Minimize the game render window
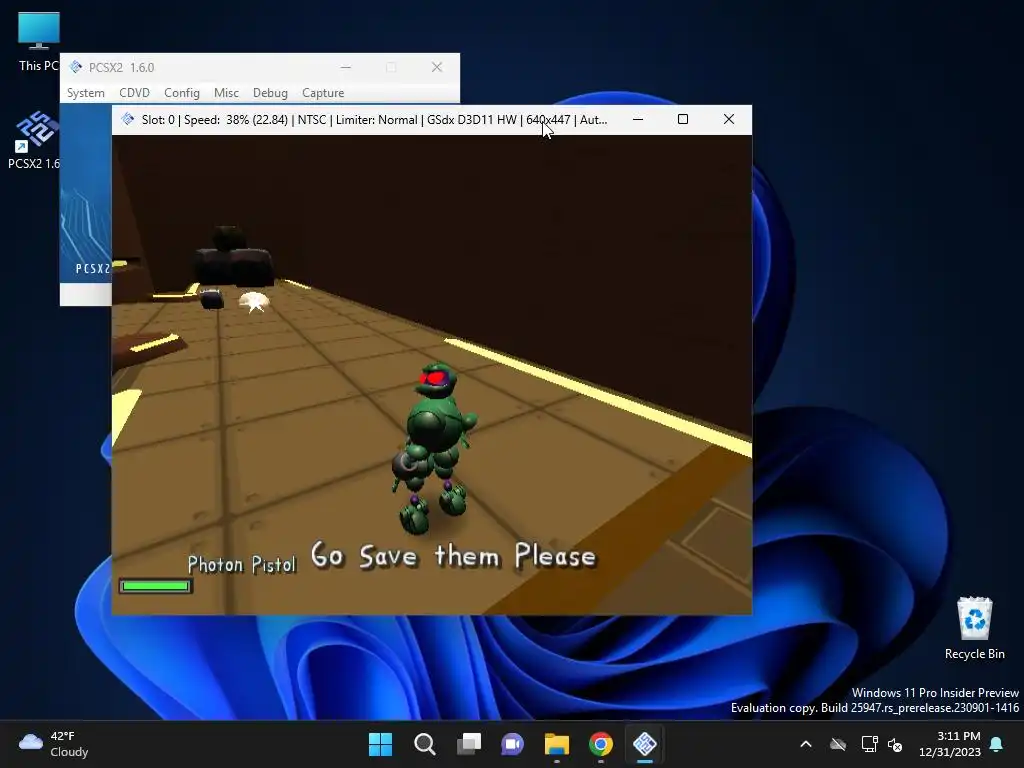Screen dimensions: 1024x768 638,120
